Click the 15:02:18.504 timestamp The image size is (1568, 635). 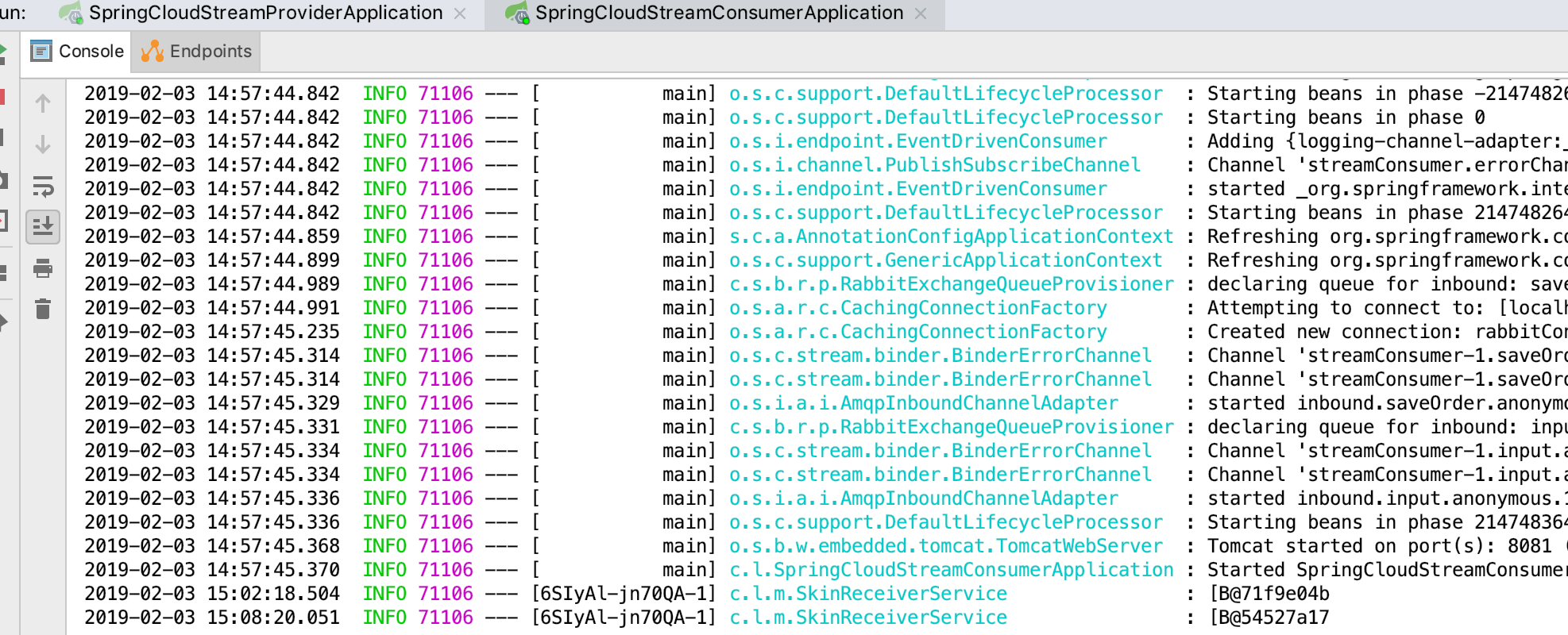(x=273, y=594)
